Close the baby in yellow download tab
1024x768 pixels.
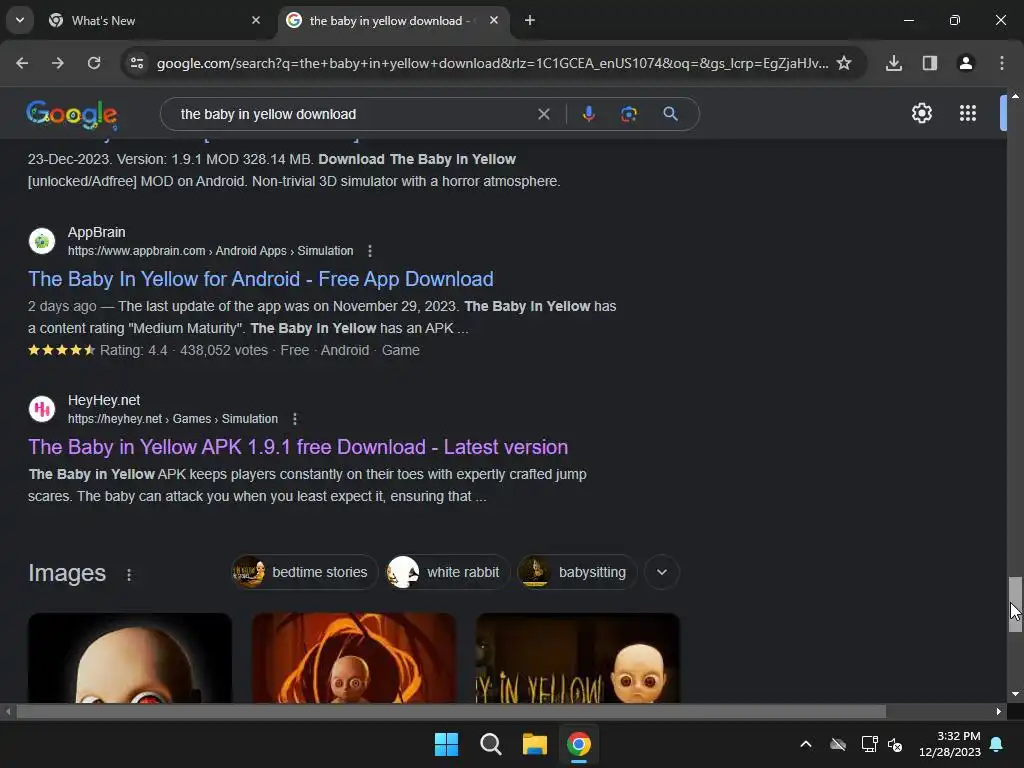coord(494,21)
